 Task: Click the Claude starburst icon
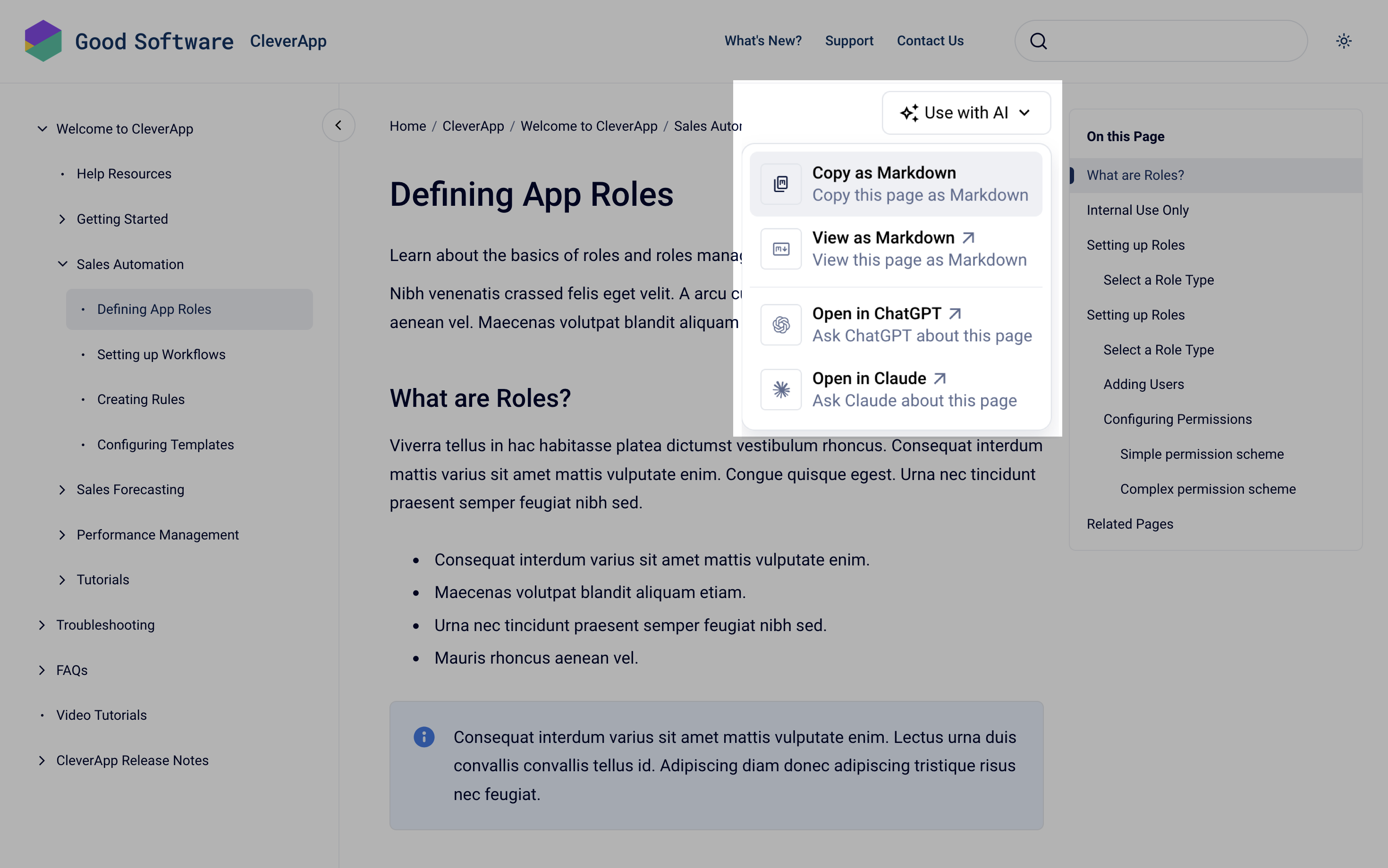click(x=781, y=390)
